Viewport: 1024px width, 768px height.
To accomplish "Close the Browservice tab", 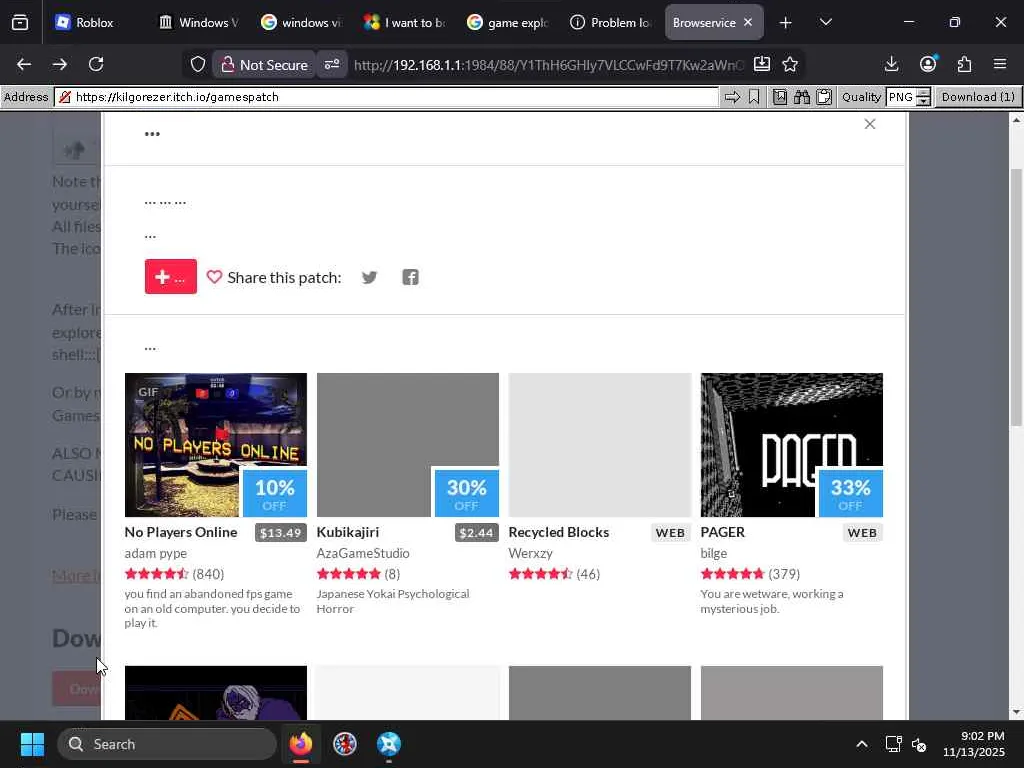I will (x=748, y=22).
